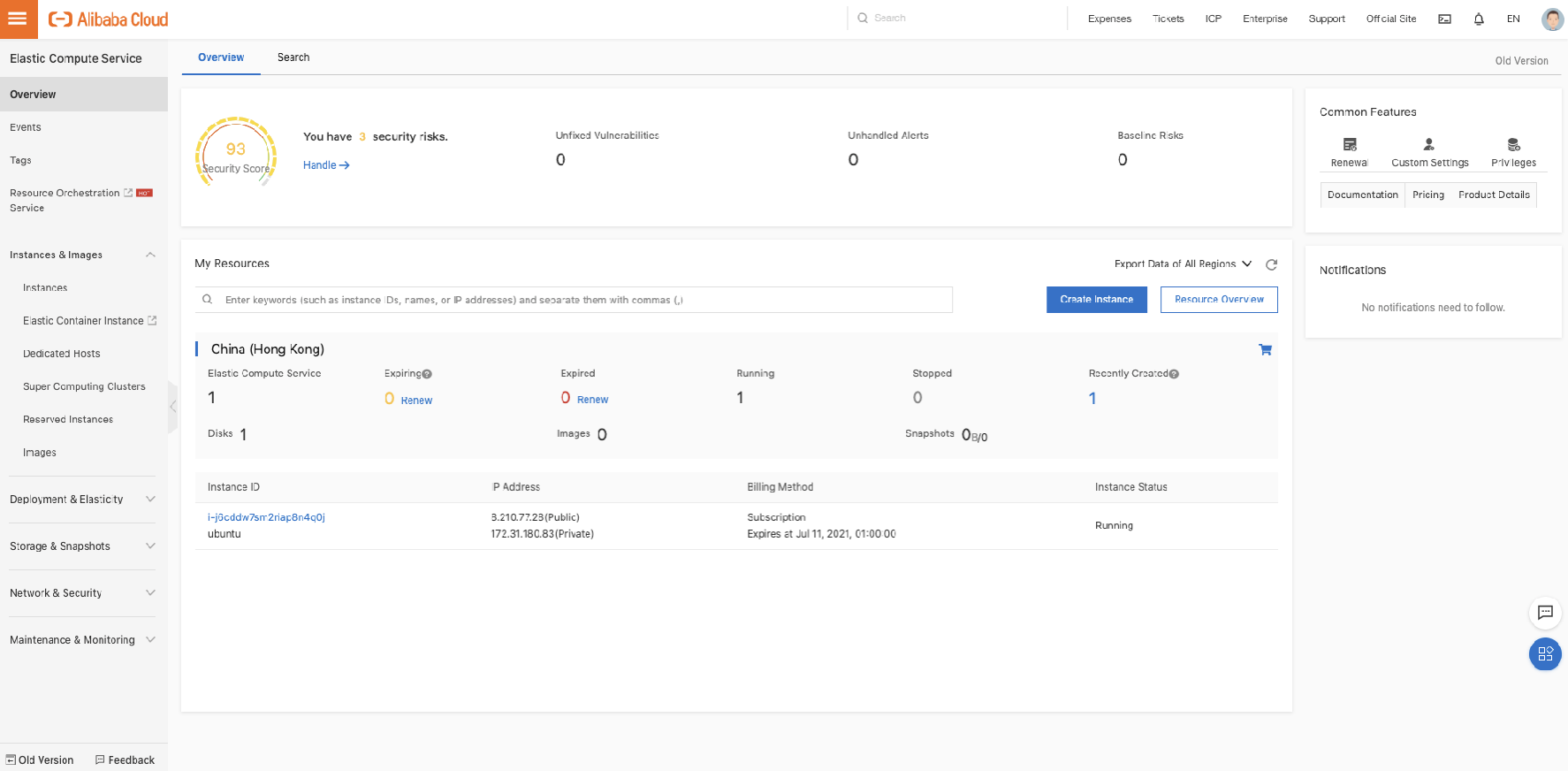The width and height of the screenshot is (1568, 771).
Task: Click Old Version link in sidebar footer
Action: 40,760
